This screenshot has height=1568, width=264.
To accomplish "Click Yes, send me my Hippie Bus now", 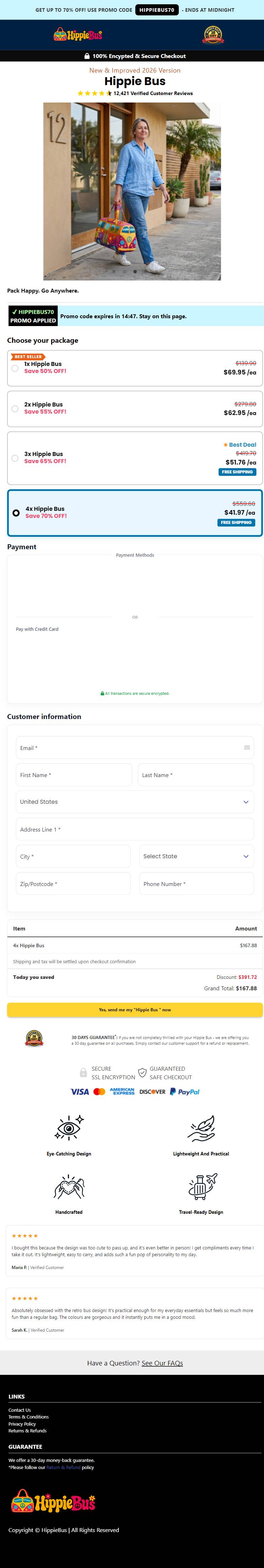I will click(x=135, y=1009).
